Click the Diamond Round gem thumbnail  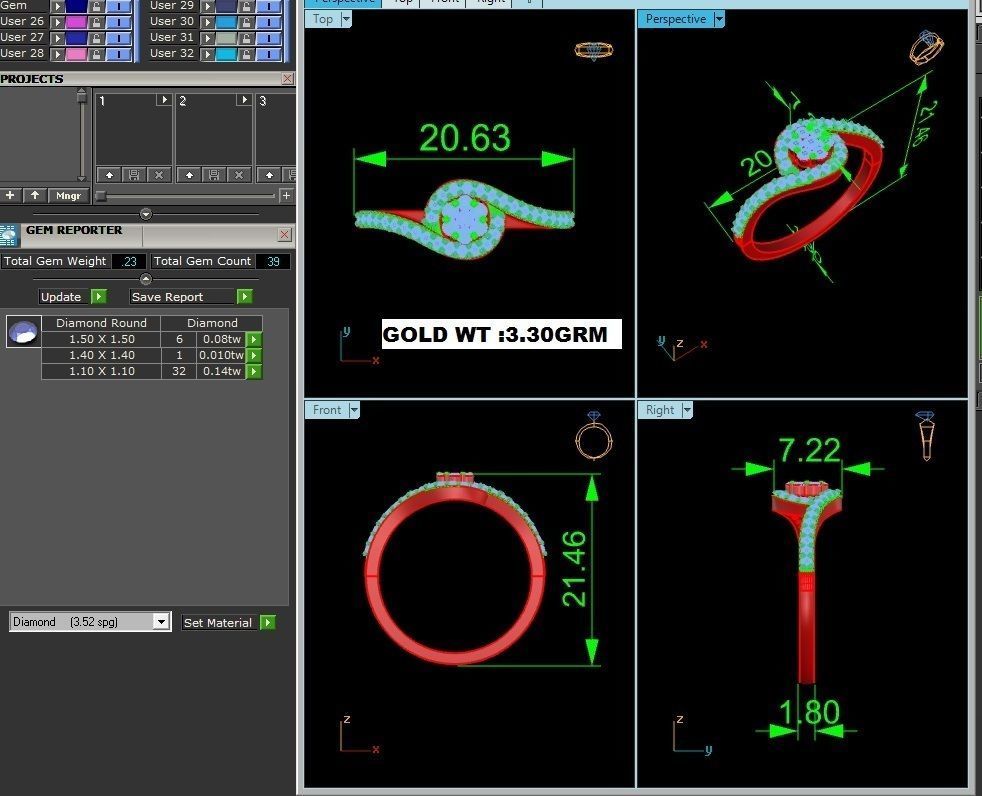click(24, 331)
